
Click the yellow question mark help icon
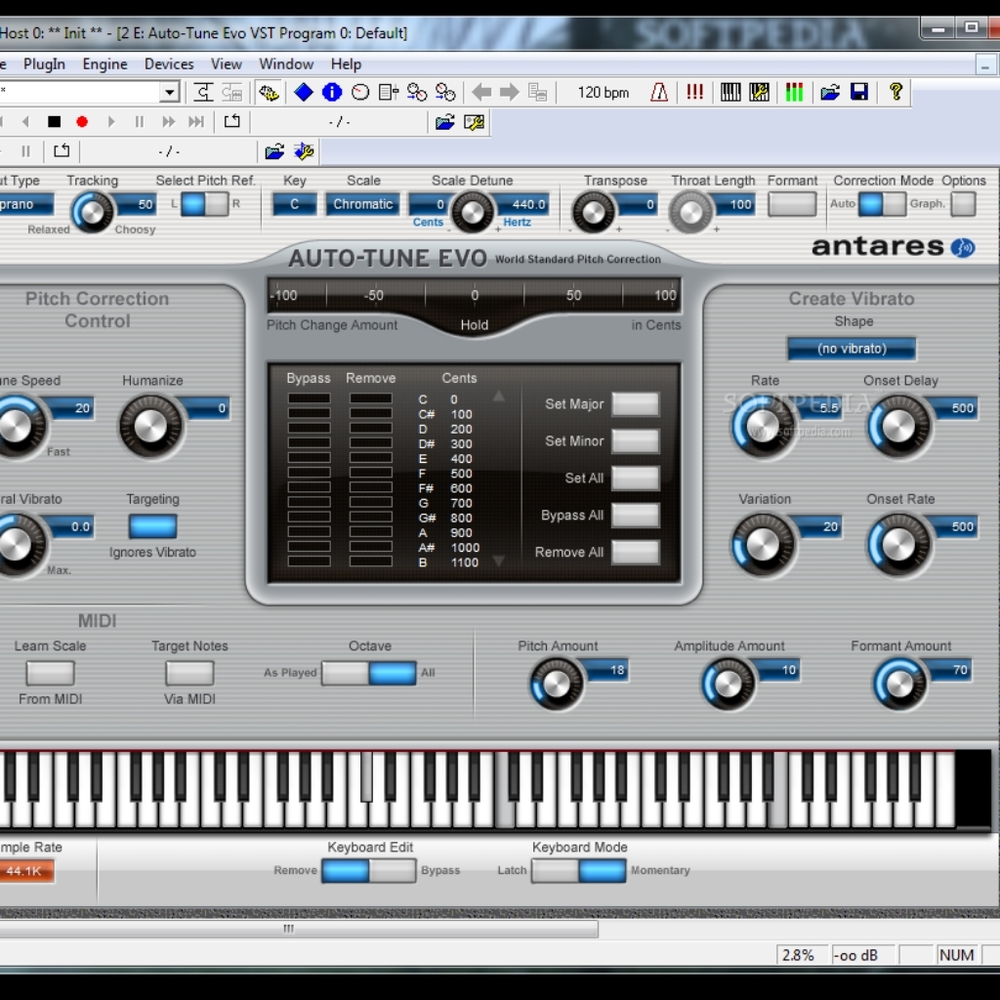coord(895,92)
